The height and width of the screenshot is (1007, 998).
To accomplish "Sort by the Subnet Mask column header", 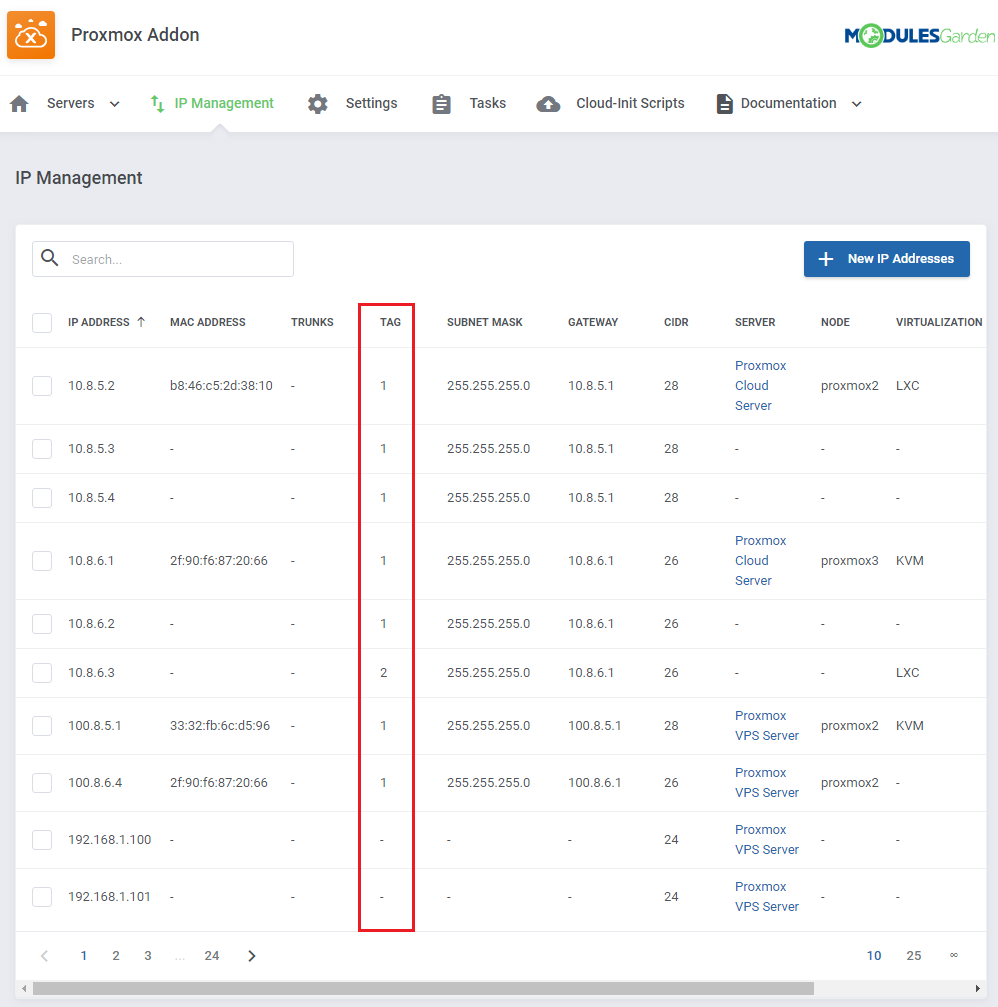I will point(485,322).
